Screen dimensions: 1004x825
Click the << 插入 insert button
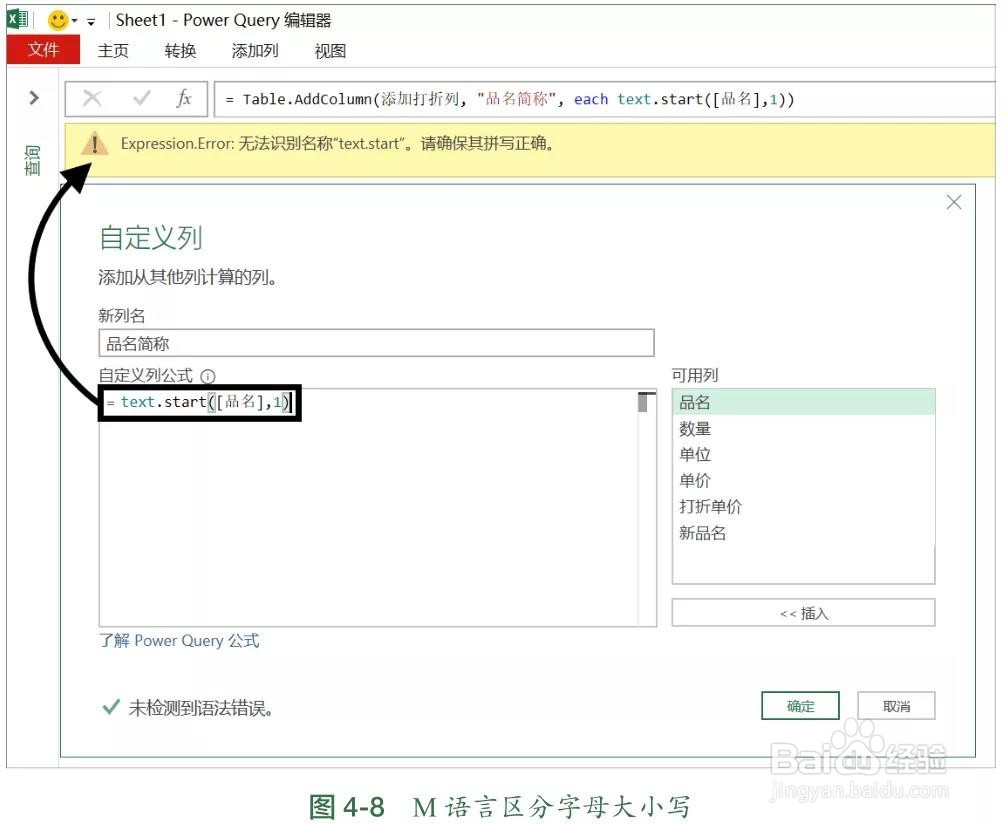(x=803, y=613)
